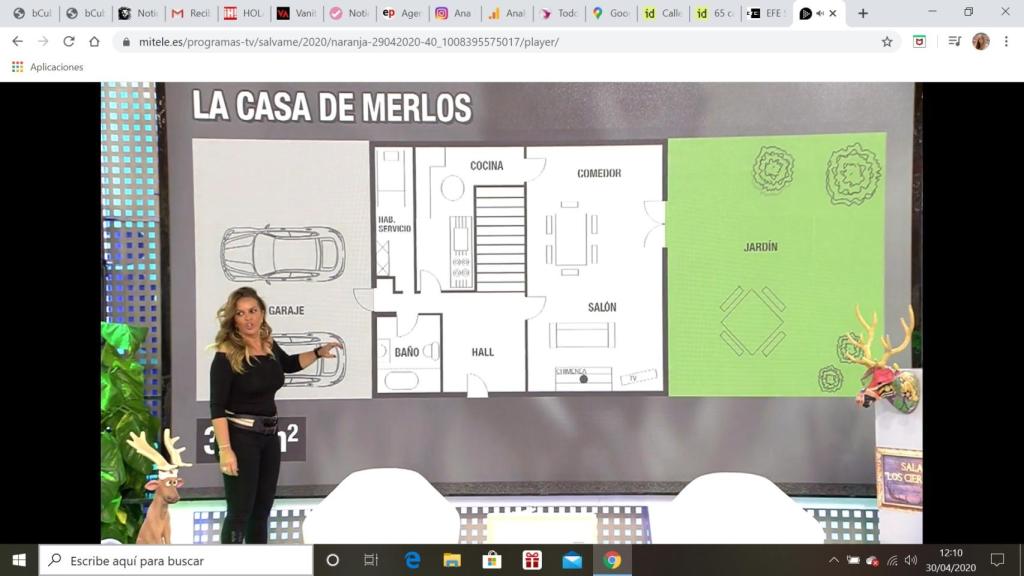Open Cortana circle on taskbar
Screen dimensions: 1024x576
(x=332, y=560)
